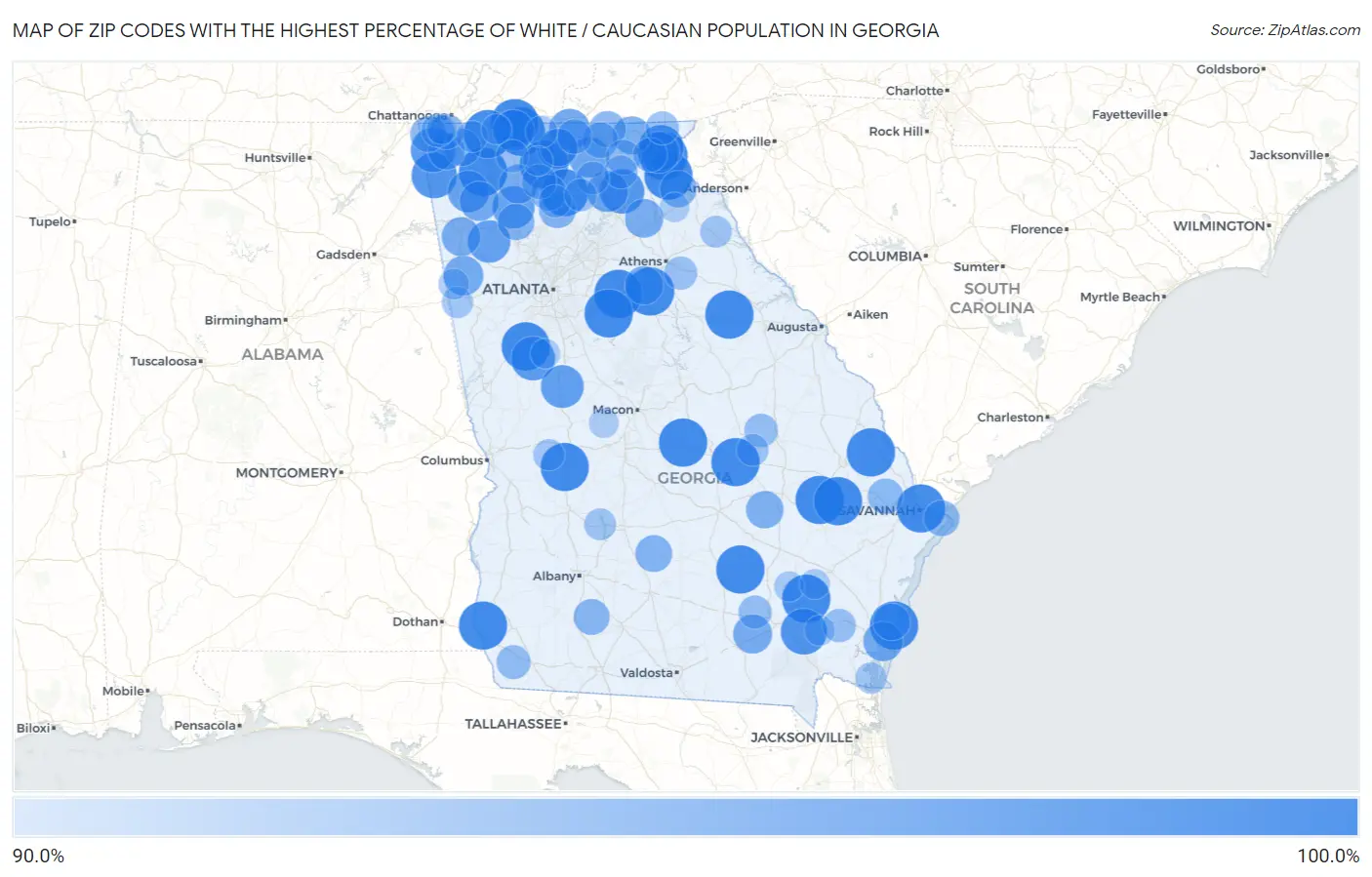
Task: Click the Fayetteville label
Action: pyautogui.click(x=1127, y=114)
